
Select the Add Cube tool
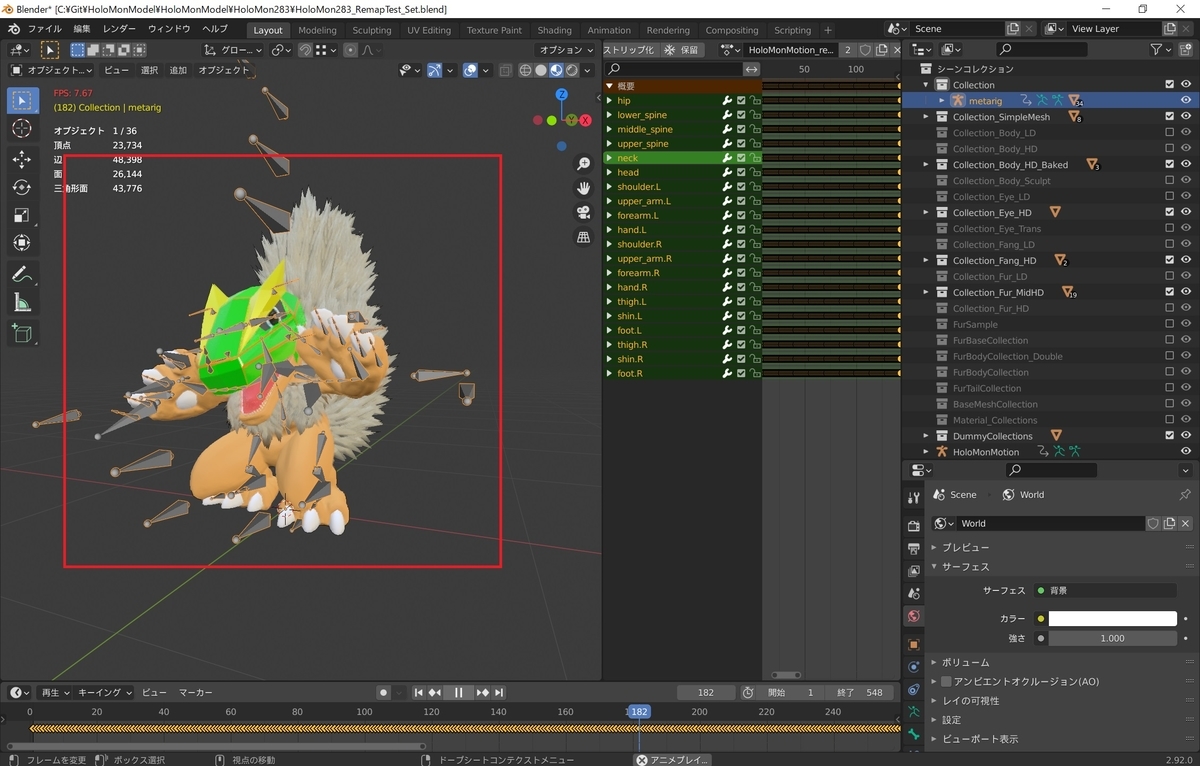[x=22, y=334]
